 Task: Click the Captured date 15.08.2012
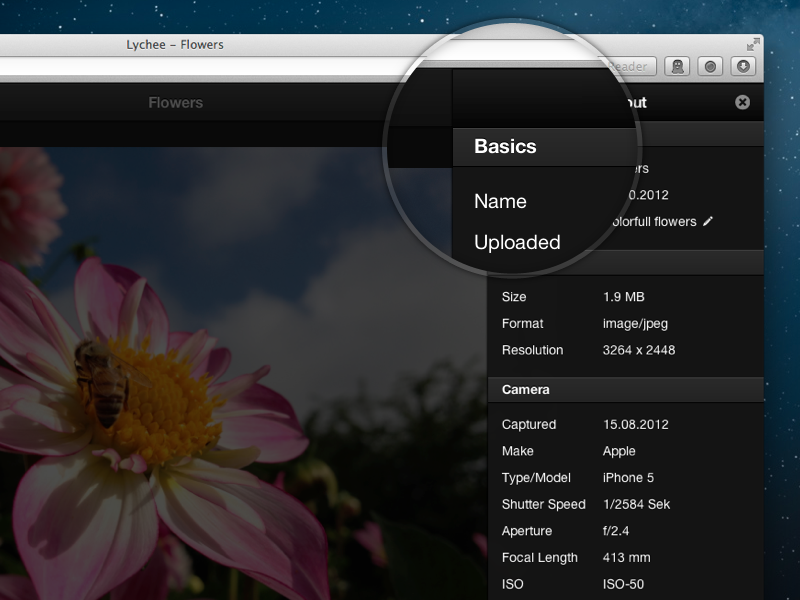[636, 424]
